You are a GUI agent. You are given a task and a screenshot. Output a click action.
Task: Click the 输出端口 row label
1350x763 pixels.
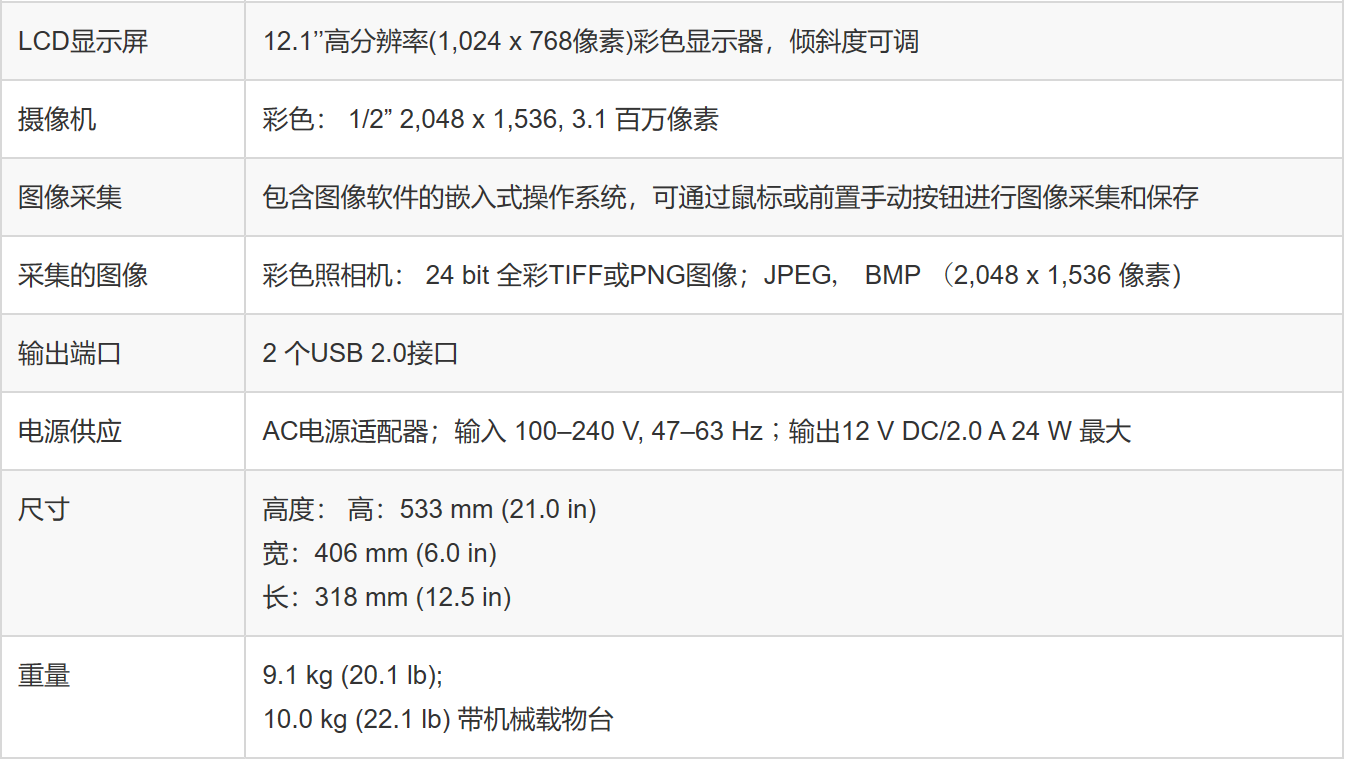(70, 353)
